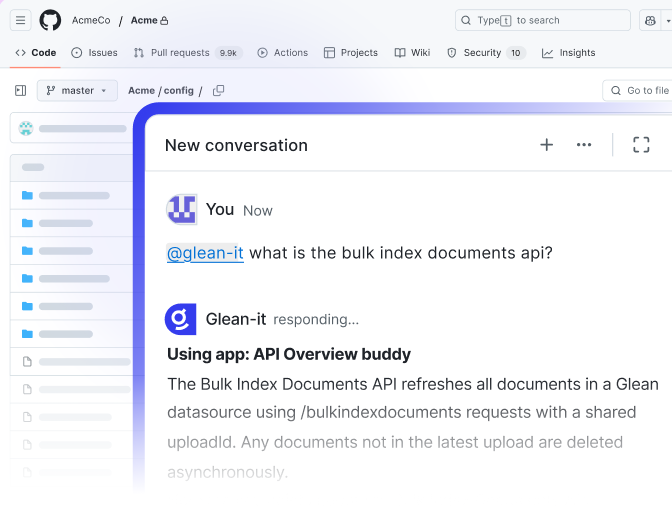The image size is (672, 520).
Task: Click the Pull requests branch icon
Action: coord(138,53)
